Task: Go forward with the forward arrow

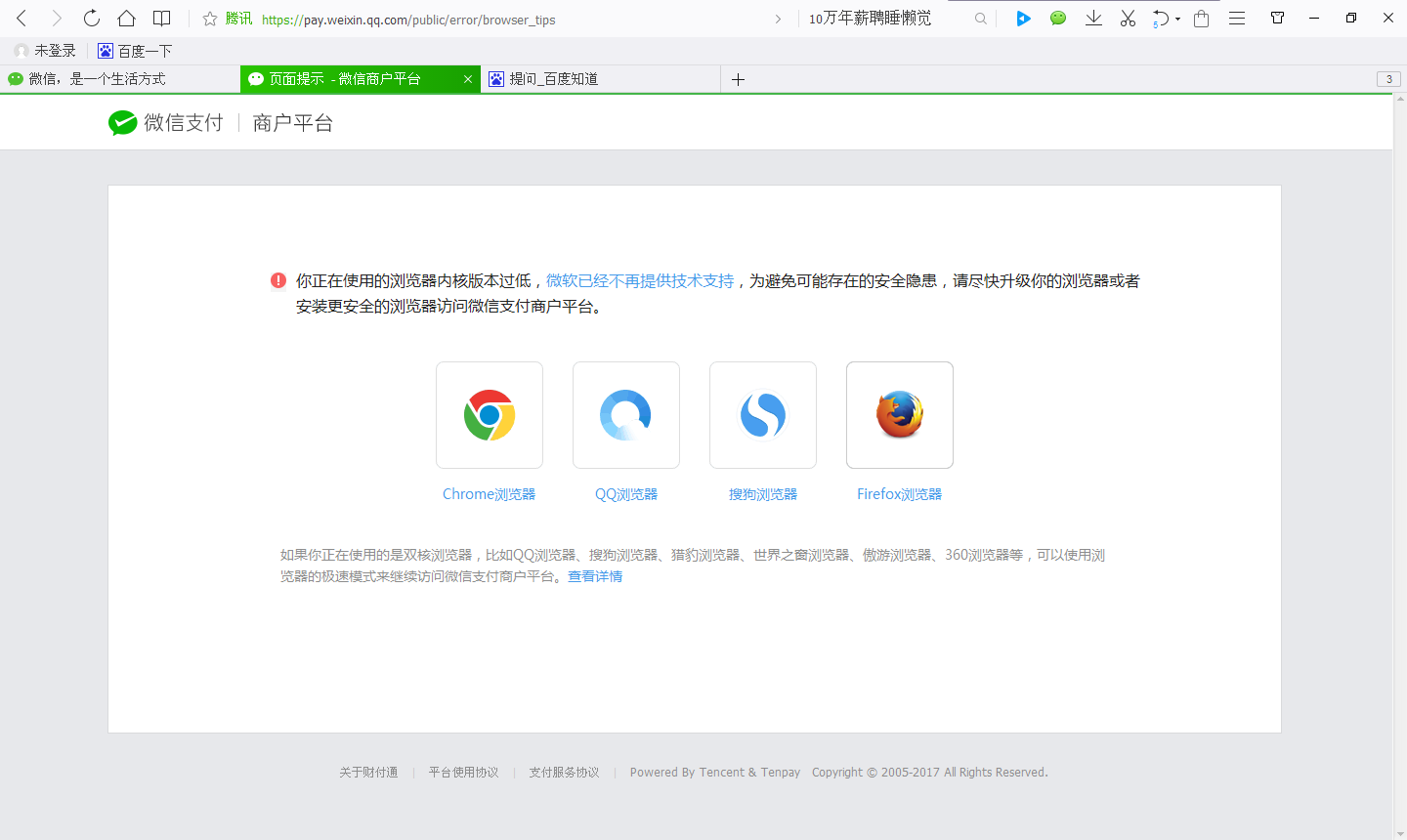Action: [57, 19]
